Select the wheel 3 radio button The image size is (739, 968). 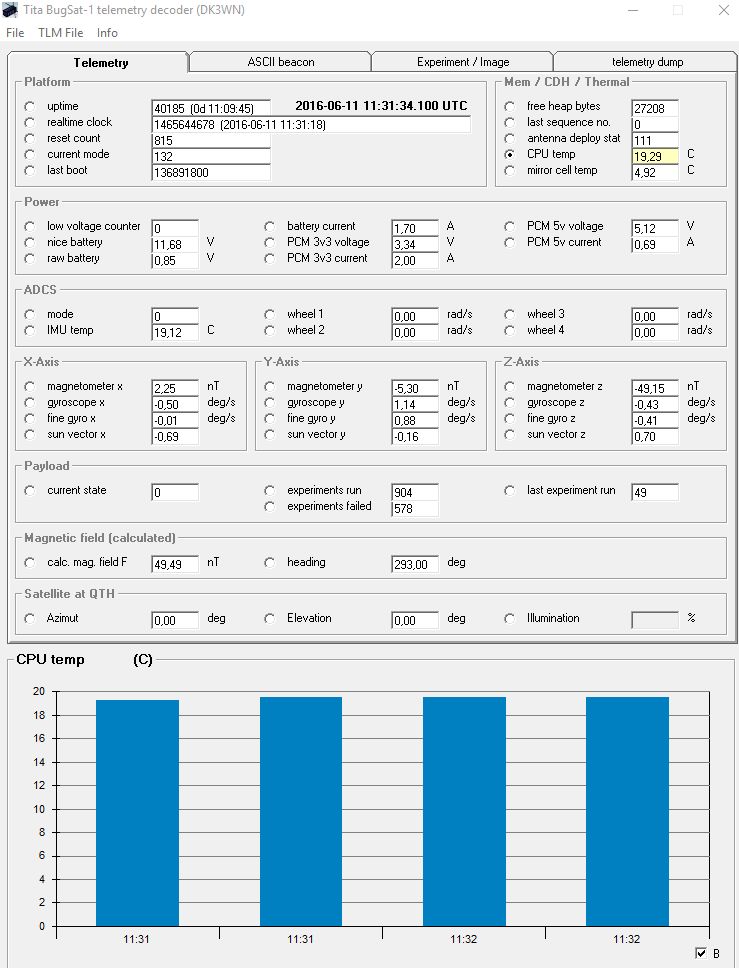pos(509,314)
